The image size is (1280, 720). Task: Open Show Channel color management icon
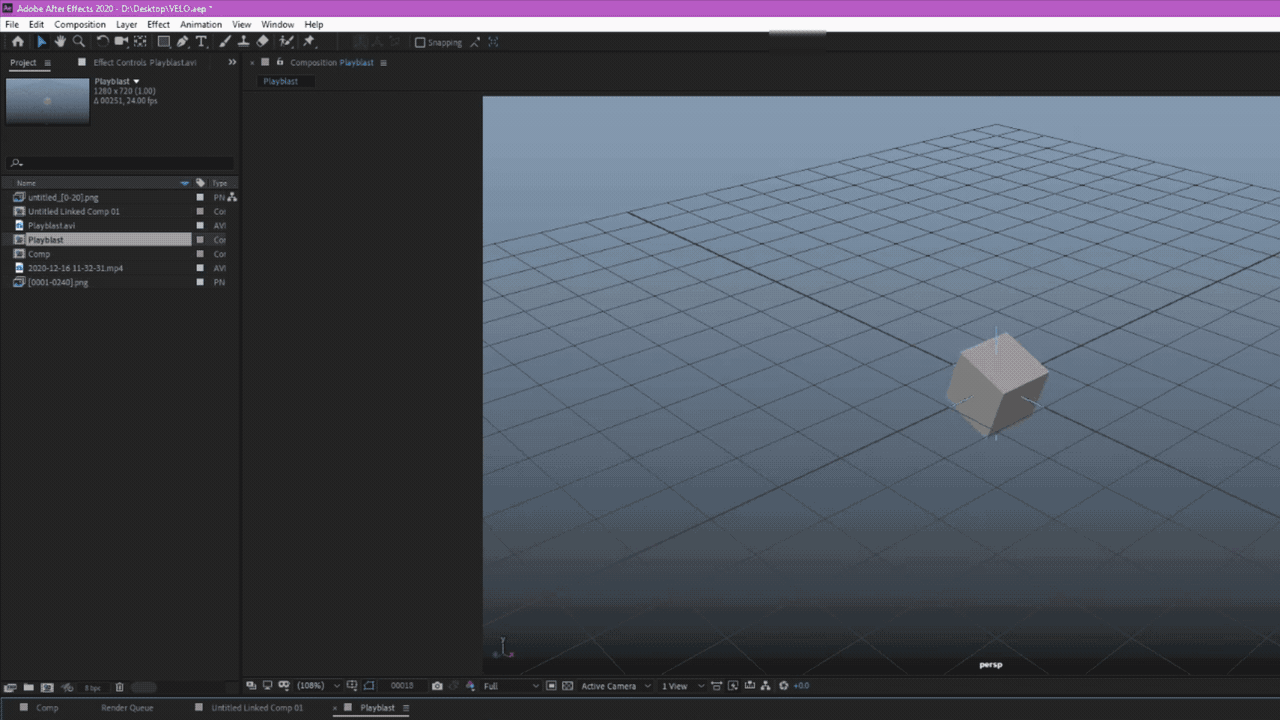coord(470,686)
